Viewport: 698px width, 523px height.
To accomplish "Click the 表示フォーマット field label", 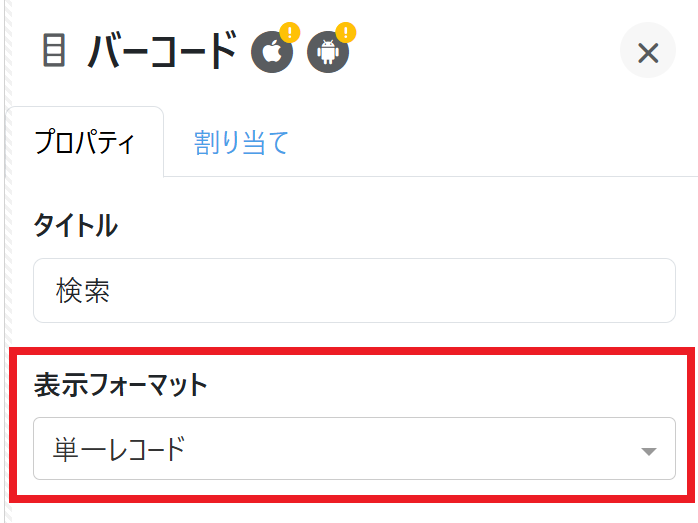I will [x=120, y=384].
